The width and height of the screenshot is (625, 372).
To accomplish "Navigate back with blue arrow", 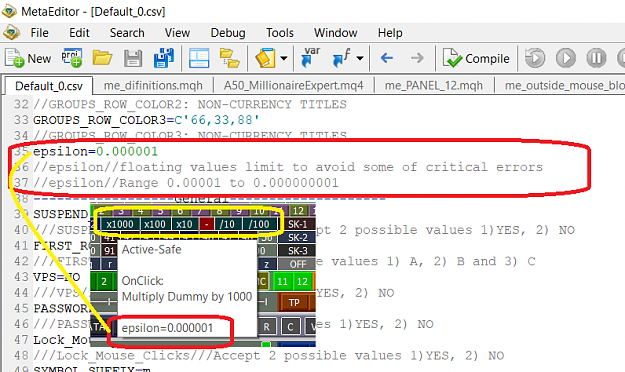I will click(387, 58).
